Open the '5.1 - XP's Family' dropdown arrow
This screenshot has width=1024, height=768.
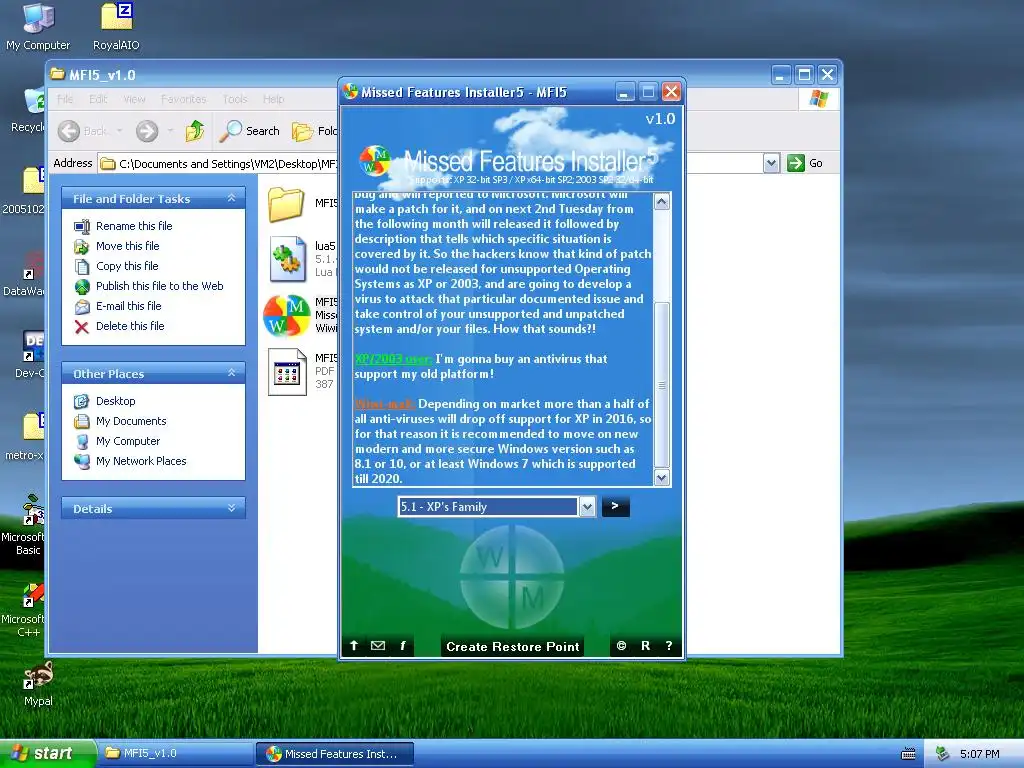587,507
